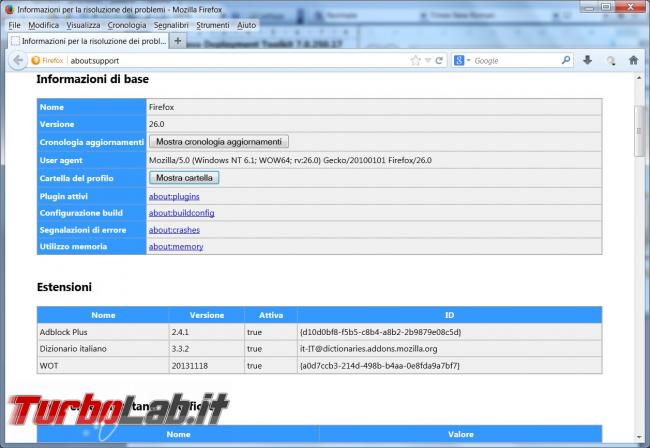Viewport: 650px width, 448px height.
Task: Open the about:plugins link
Action: pyautogui.click(x=174, y=196)
